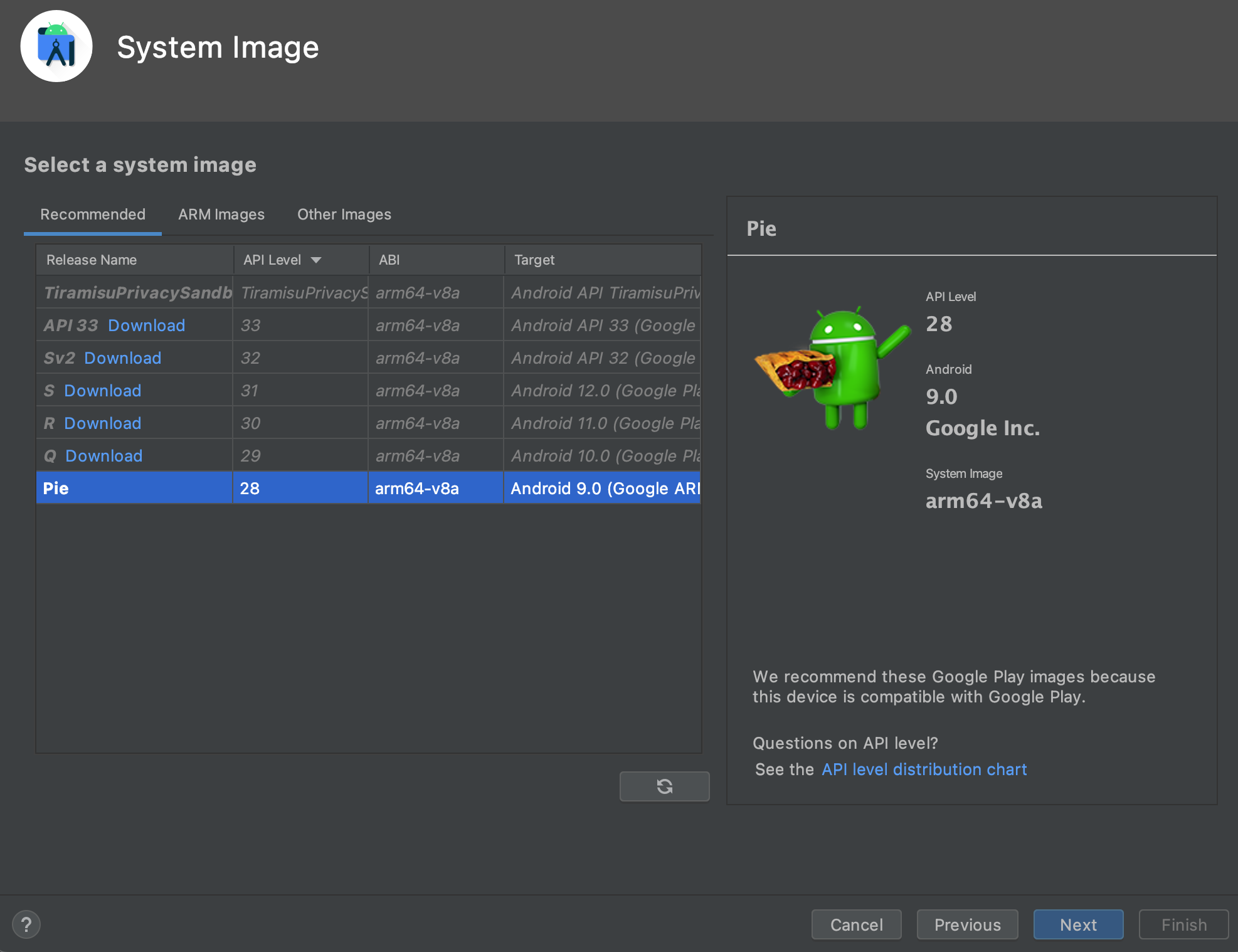
Task: Click the details panel arm64-v8a value
Action: 984,501
